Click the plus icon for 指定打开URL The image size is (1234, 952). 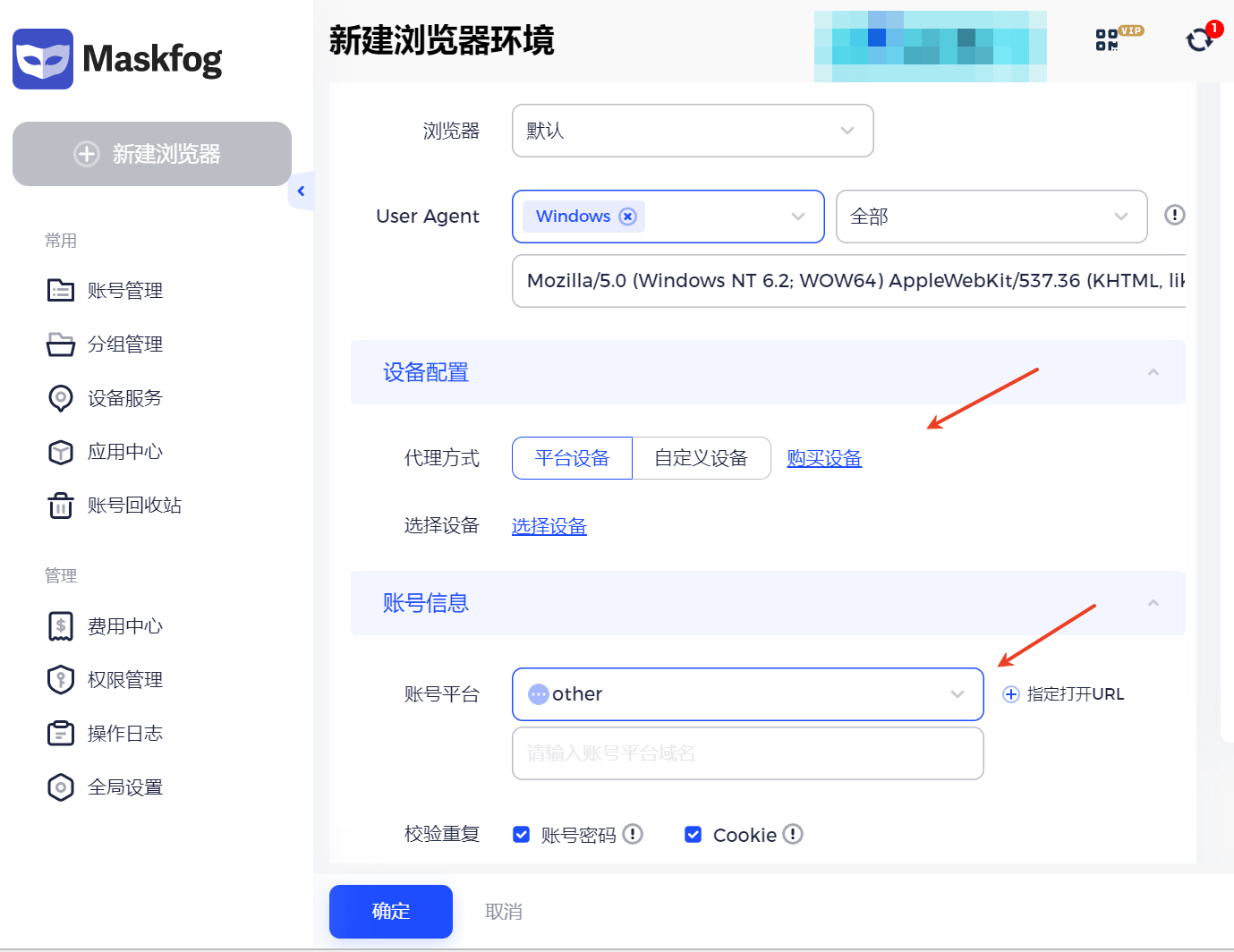click(1011, 694)
